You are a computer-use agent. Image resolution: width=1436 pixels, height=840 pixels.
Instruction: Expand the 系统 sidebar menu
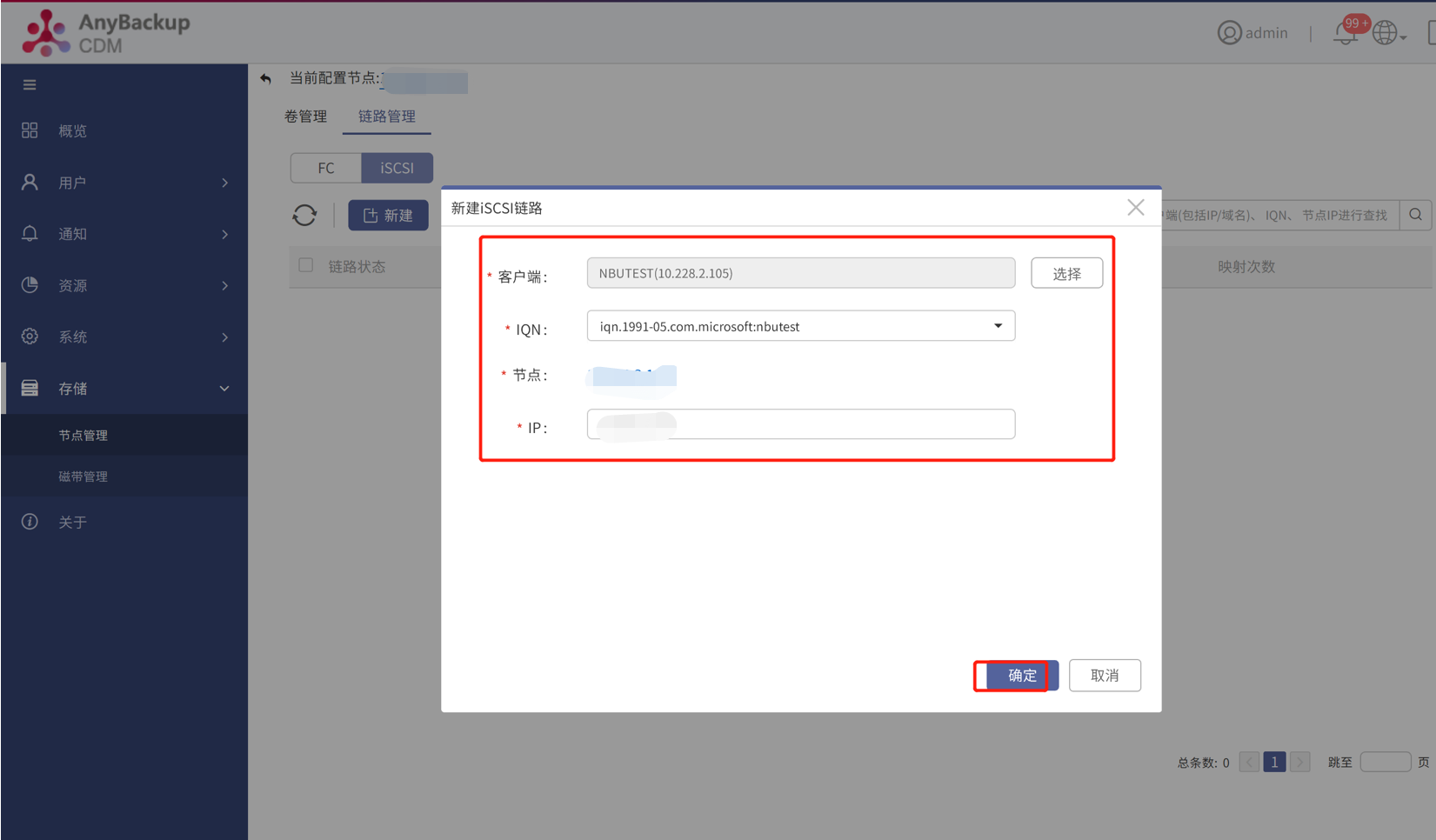[x=73, y=337]
